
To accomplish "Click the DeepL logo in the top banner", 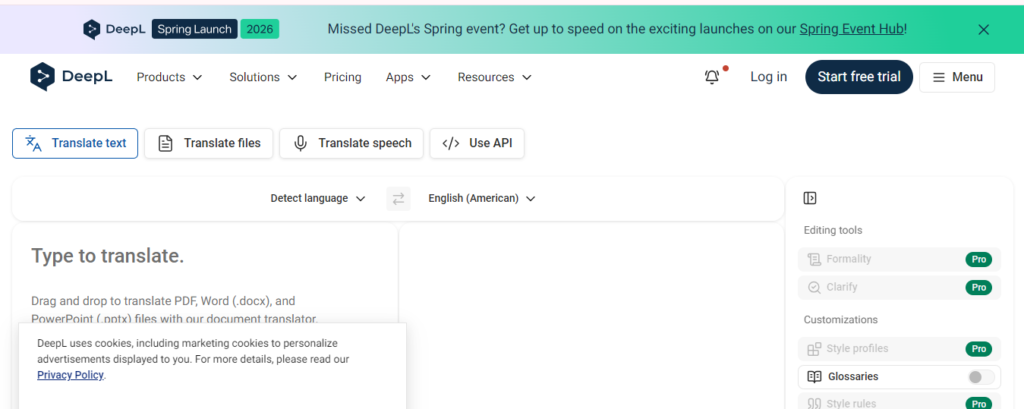I will pyautogui.click(x=114, y=29).
